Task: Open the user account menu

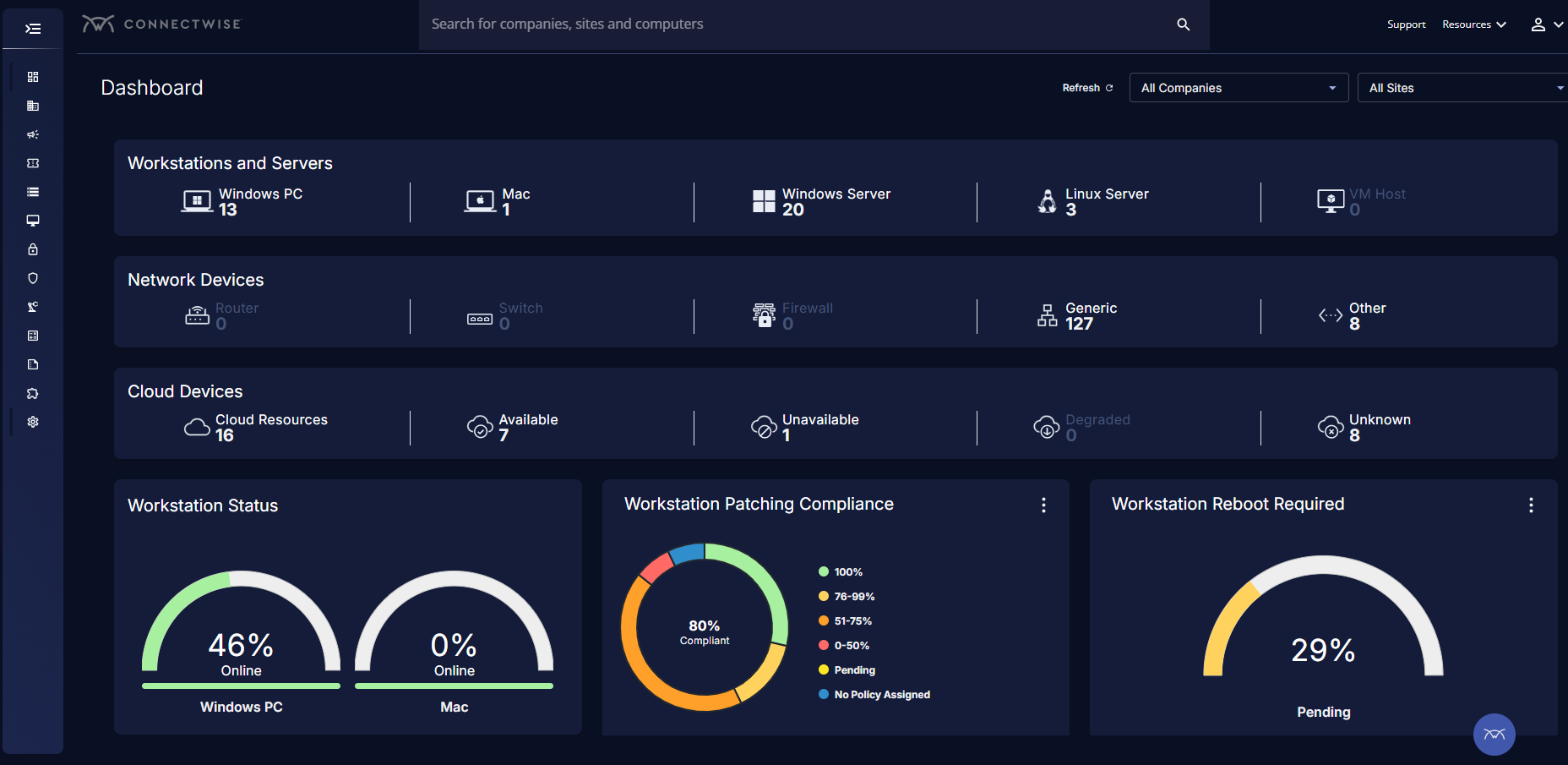Action: coord(1547,25)
